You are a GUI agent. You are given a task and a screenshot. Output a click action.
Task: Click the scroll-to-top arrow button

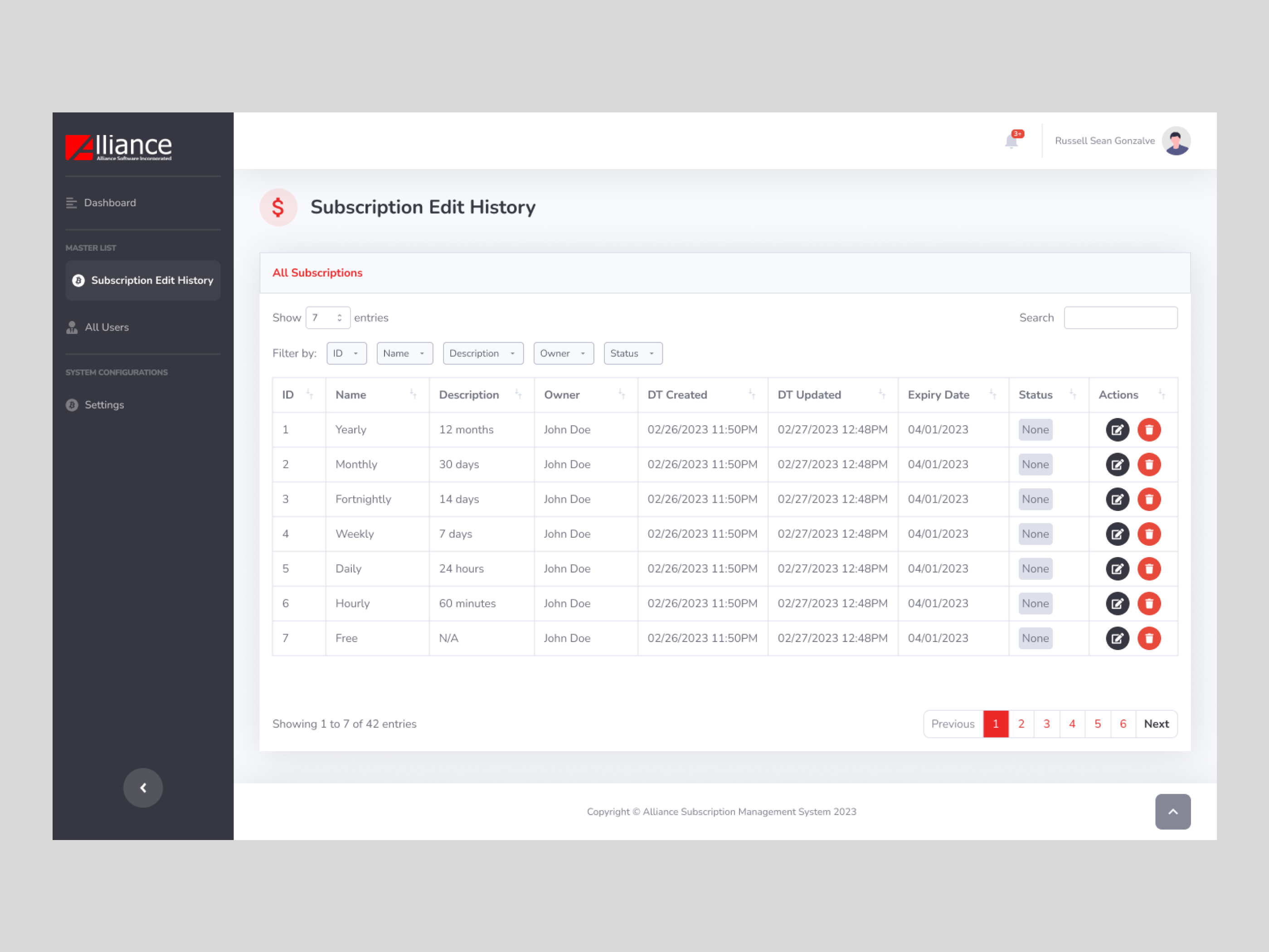[x=1172, y=811]
